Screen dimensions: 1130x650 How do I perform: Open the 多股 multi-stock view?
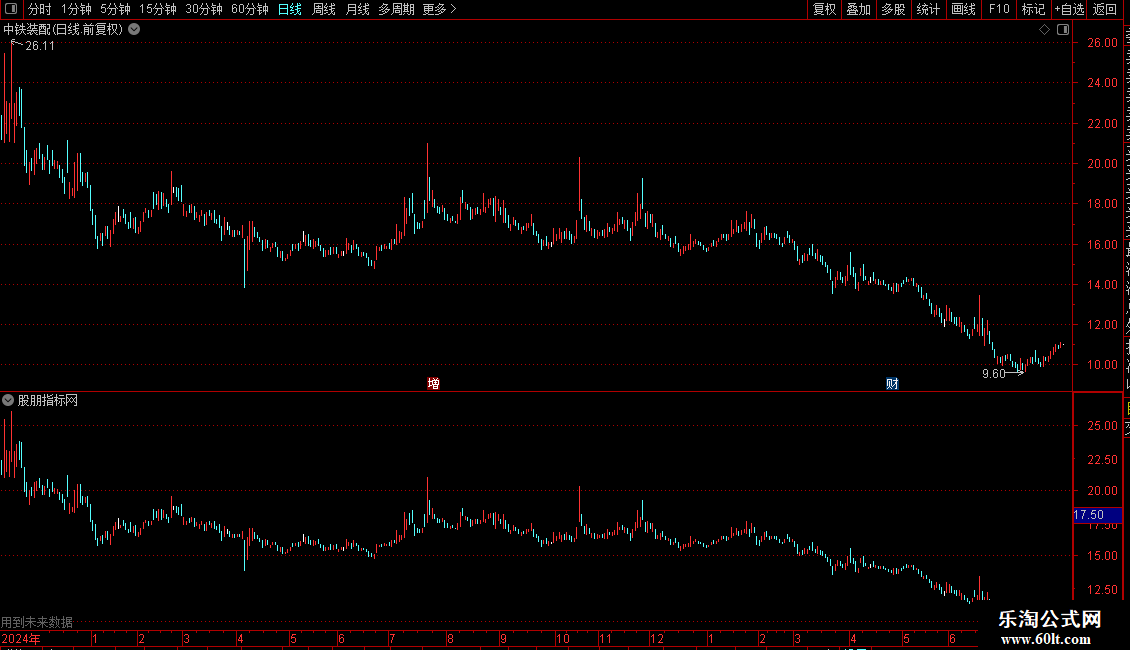point(893,9)
